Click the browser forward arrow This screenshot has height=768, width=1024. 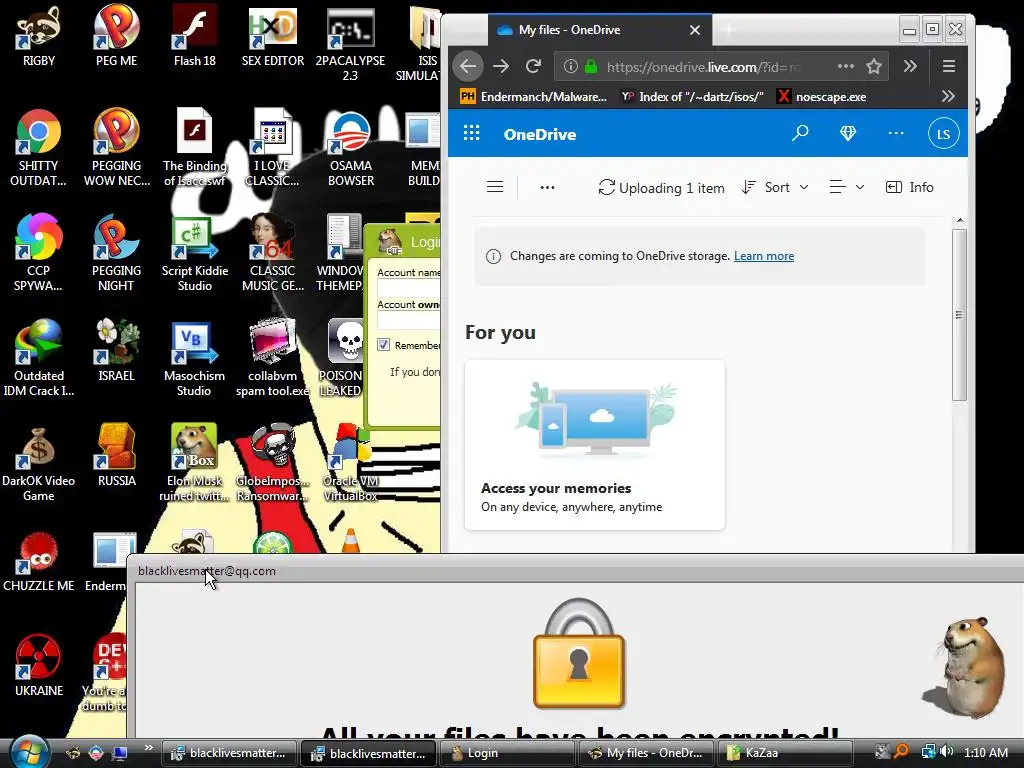coord(501,66)
